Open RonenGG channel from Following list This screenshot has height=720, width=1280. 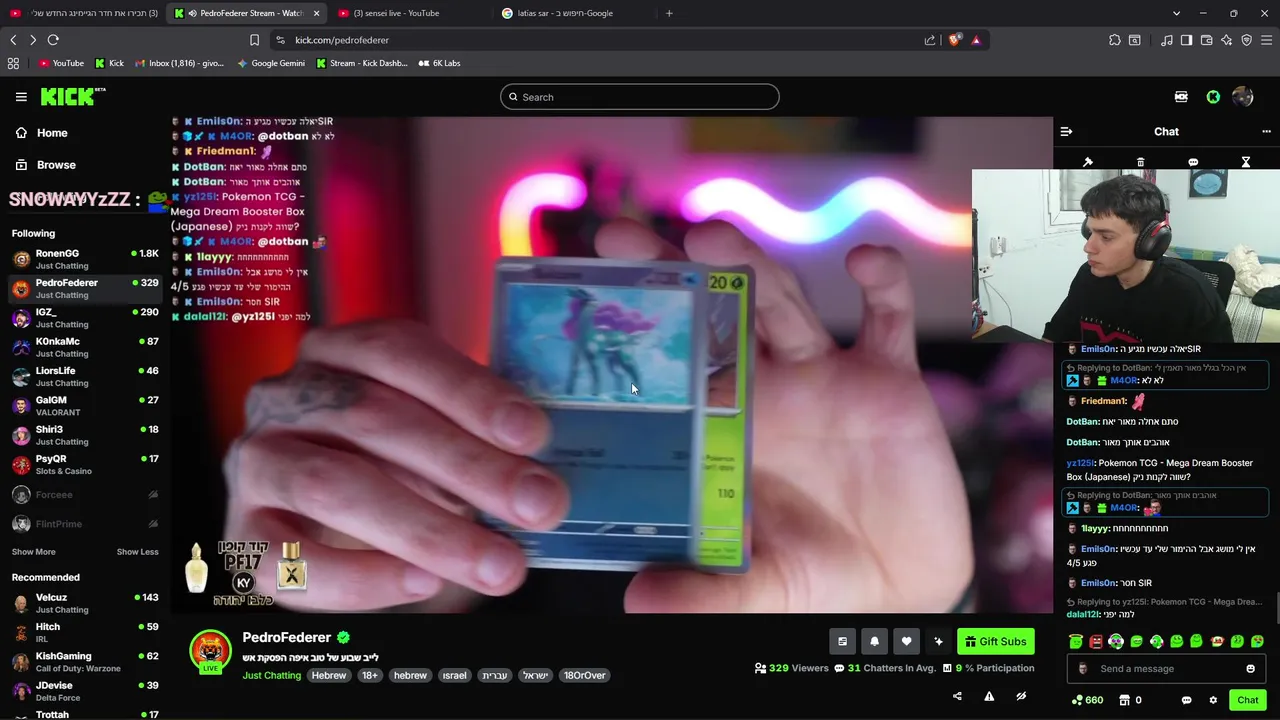point(84,259)
